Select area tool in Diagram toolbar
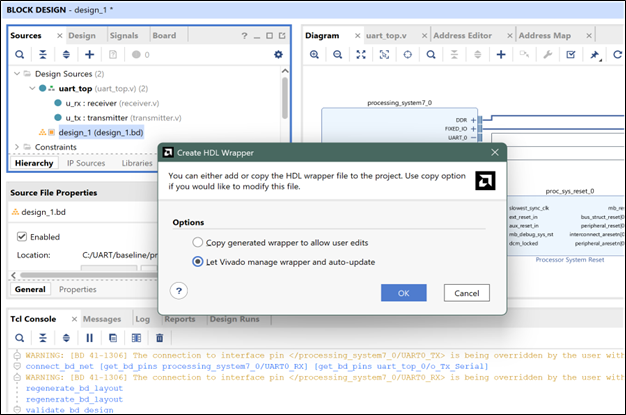 384,55
